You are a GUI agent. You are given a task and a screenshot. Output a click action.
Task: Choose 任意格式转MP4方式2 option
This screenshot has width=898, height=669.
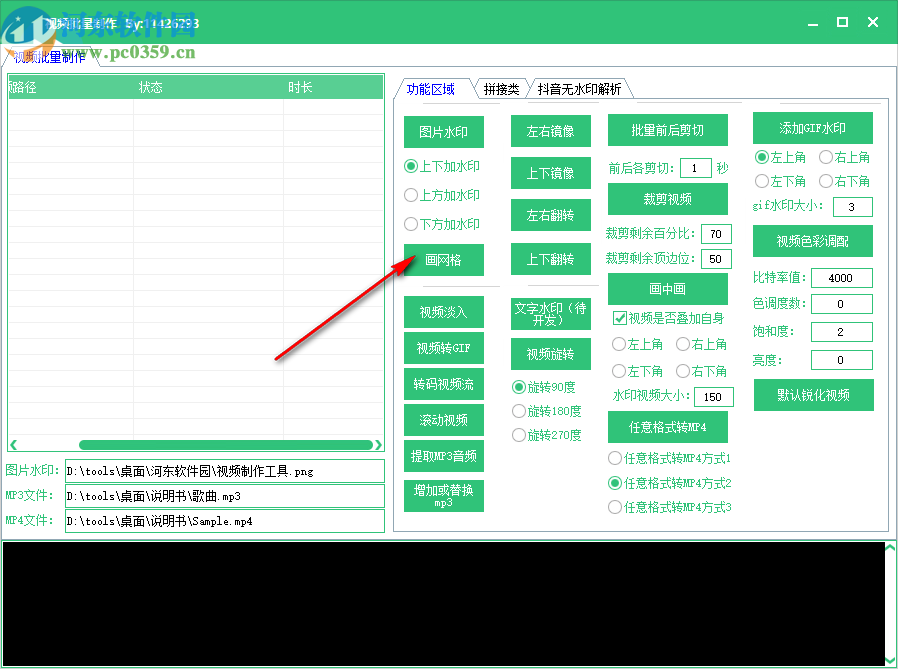(669, 483)
